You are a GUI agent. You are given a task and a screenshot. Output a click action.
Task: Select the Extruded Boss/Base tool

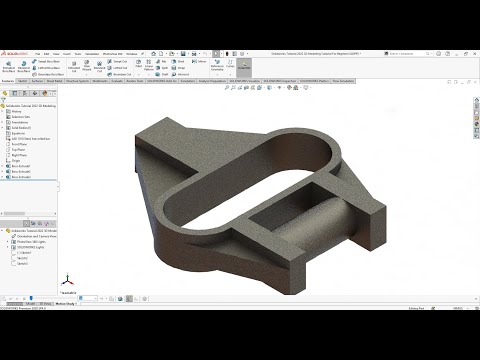point(9,66)
